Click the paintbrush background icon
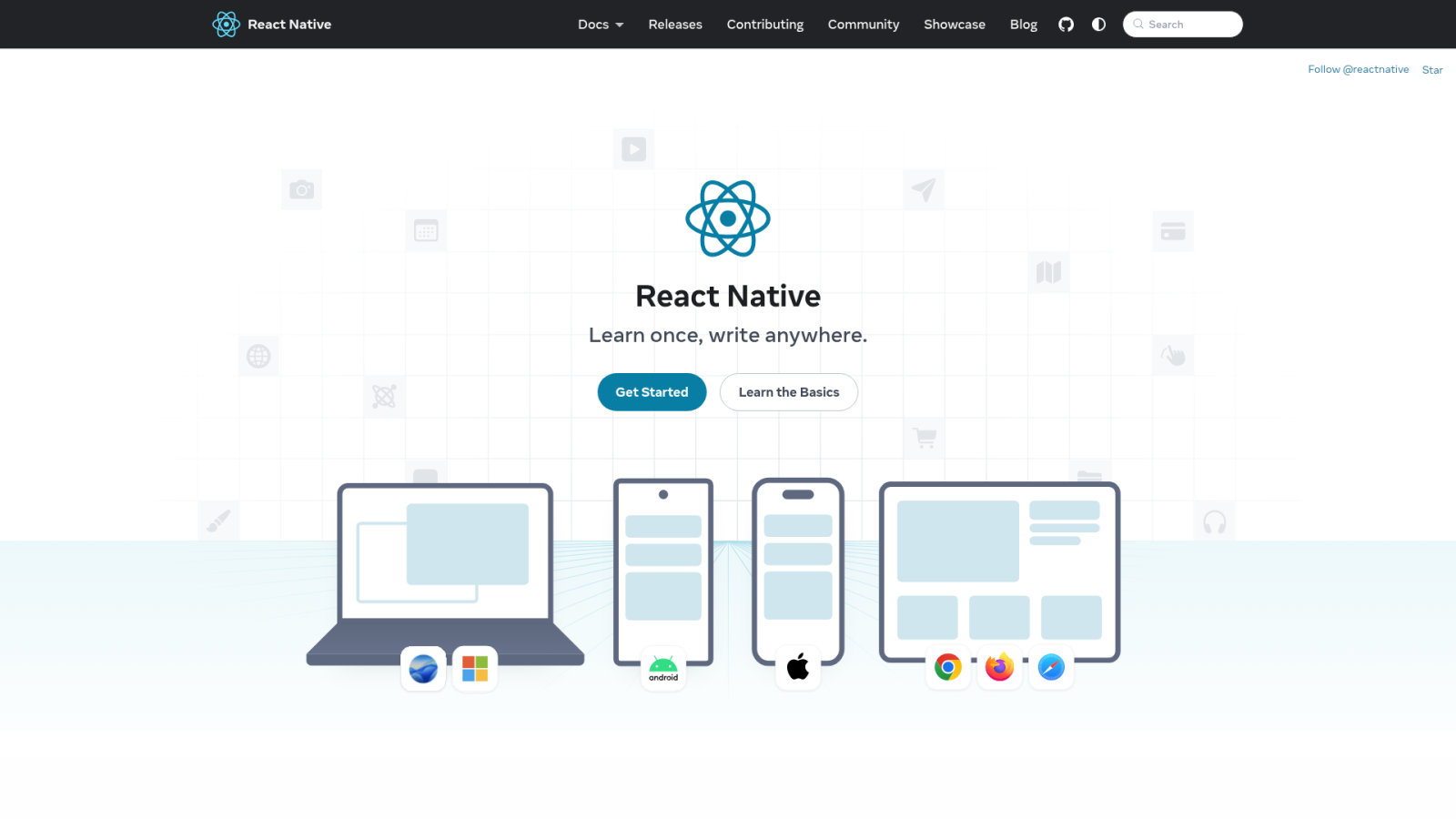This screenshot has height=819, width=1456. 218,521
